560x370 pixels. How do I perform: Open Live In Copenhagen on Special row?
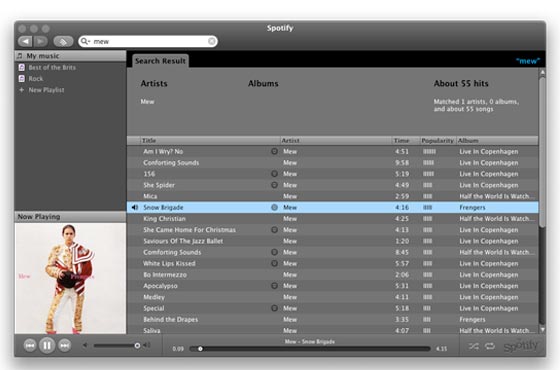489,308
